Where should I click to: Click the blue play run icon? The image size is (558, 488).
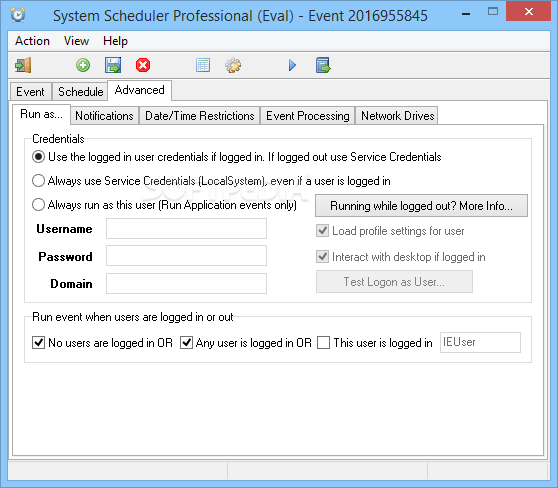292,65
